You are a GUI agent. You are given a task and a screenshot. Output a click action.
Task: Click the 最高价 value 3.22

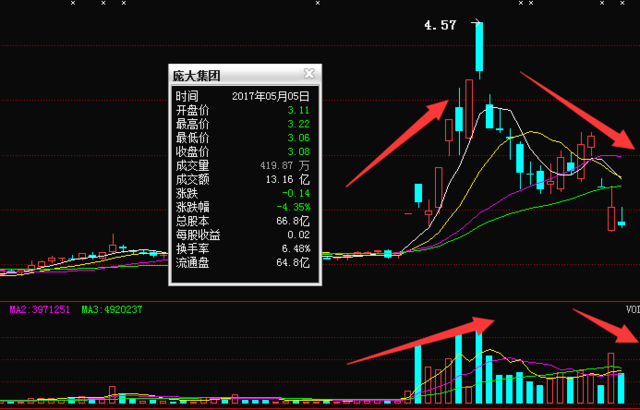point(298,124)
